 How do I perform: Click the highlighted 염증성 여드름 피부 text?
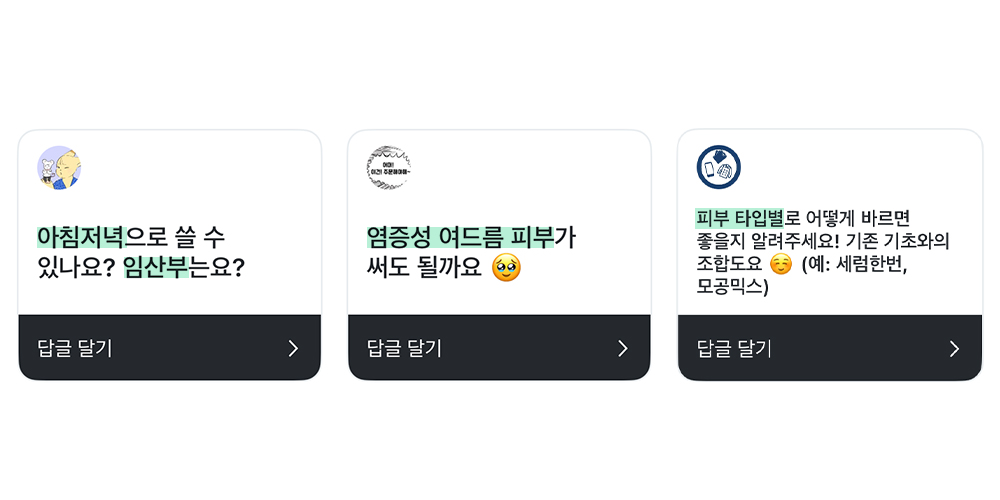(461, 237)
